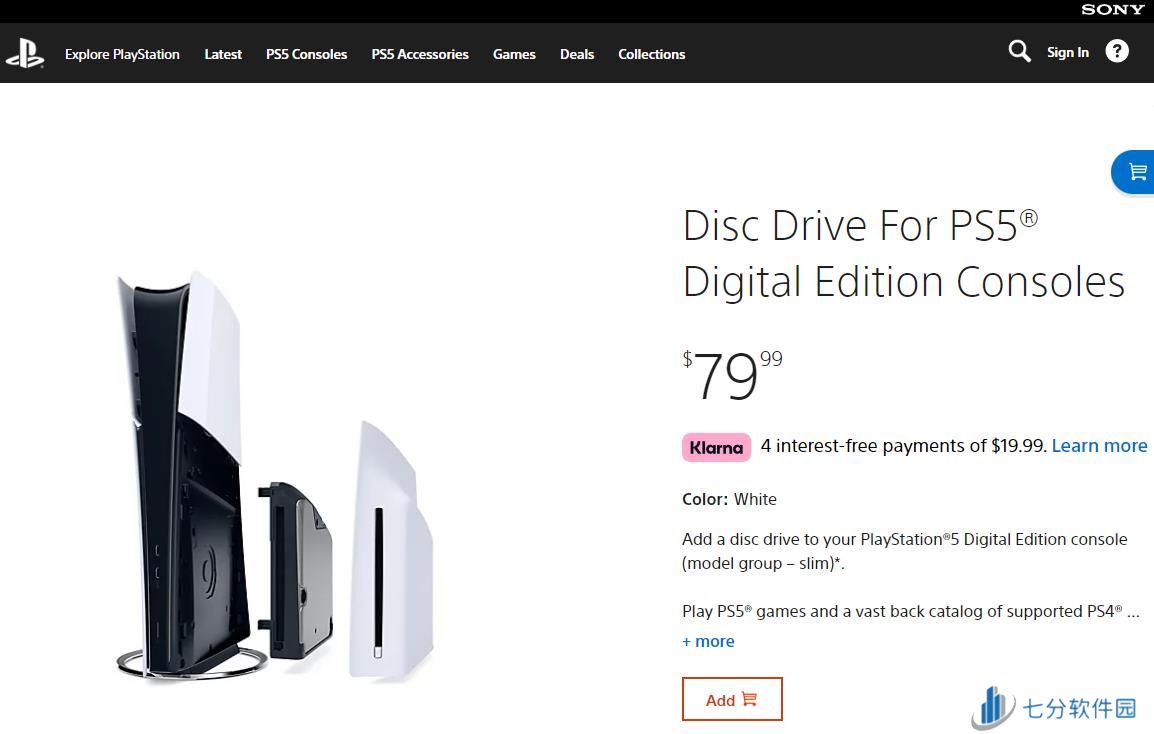Image resolution: width=1154 pixels, height=734 pixels.
Task: Open the floating blue cart icon
Action: tap(1136, 172)
